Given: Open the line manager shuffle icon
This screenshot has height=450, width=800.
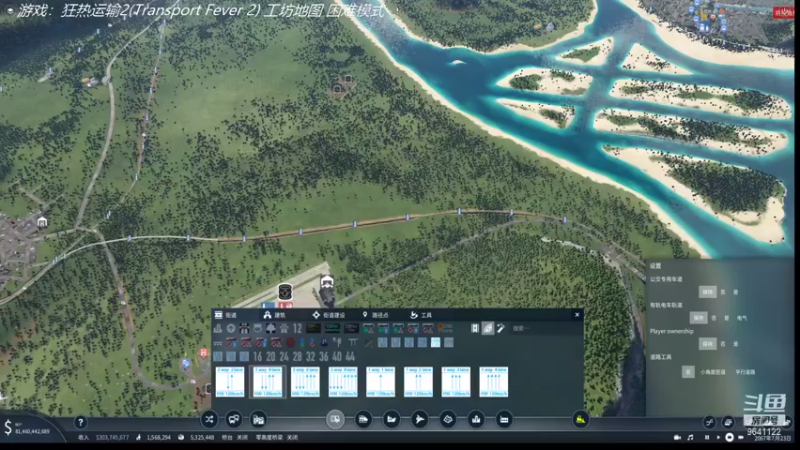Looking at the screenshot, I should tap(209, 419).
